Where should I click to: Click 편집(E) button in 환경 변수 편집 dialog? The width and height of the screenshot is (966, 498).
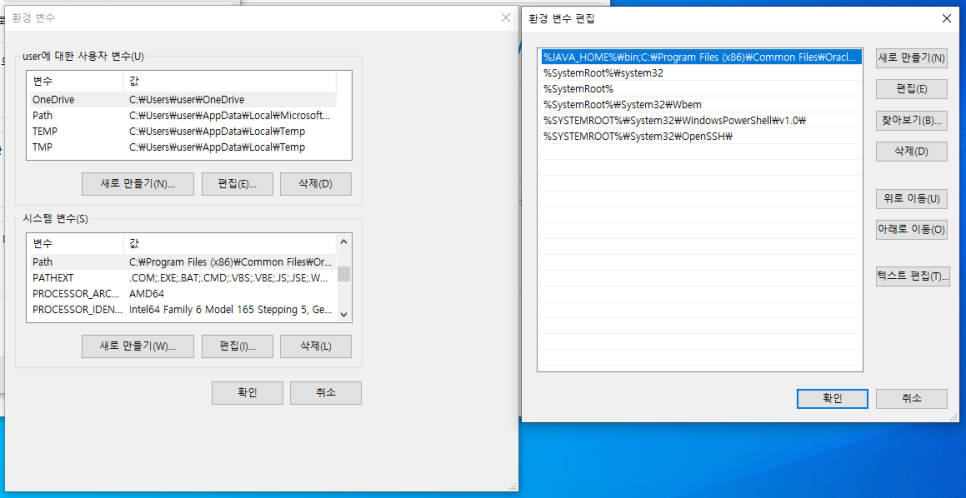point(911,89)
